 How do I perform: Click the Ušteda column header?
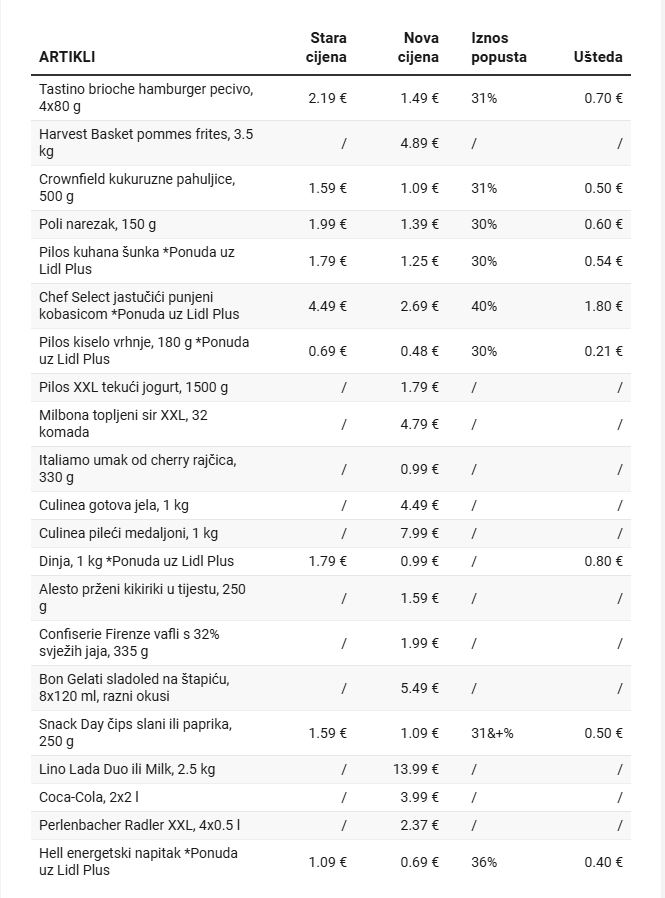[x=598, y=57]
